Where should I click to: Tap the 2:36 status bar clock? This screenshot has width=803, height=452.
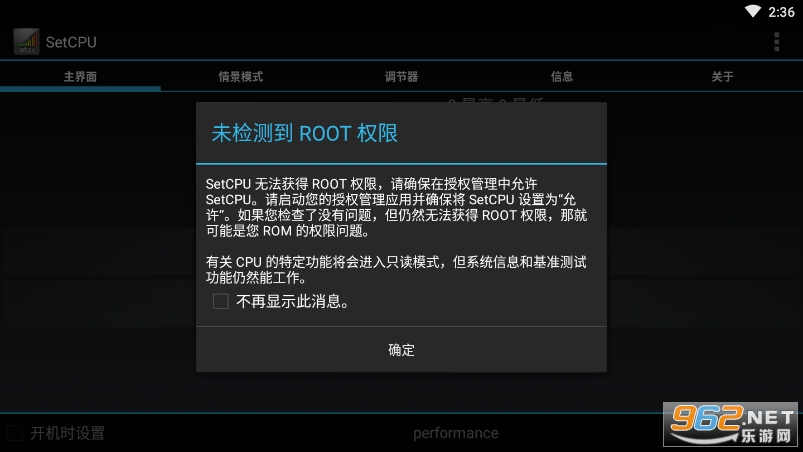click(x=781, y=12)
